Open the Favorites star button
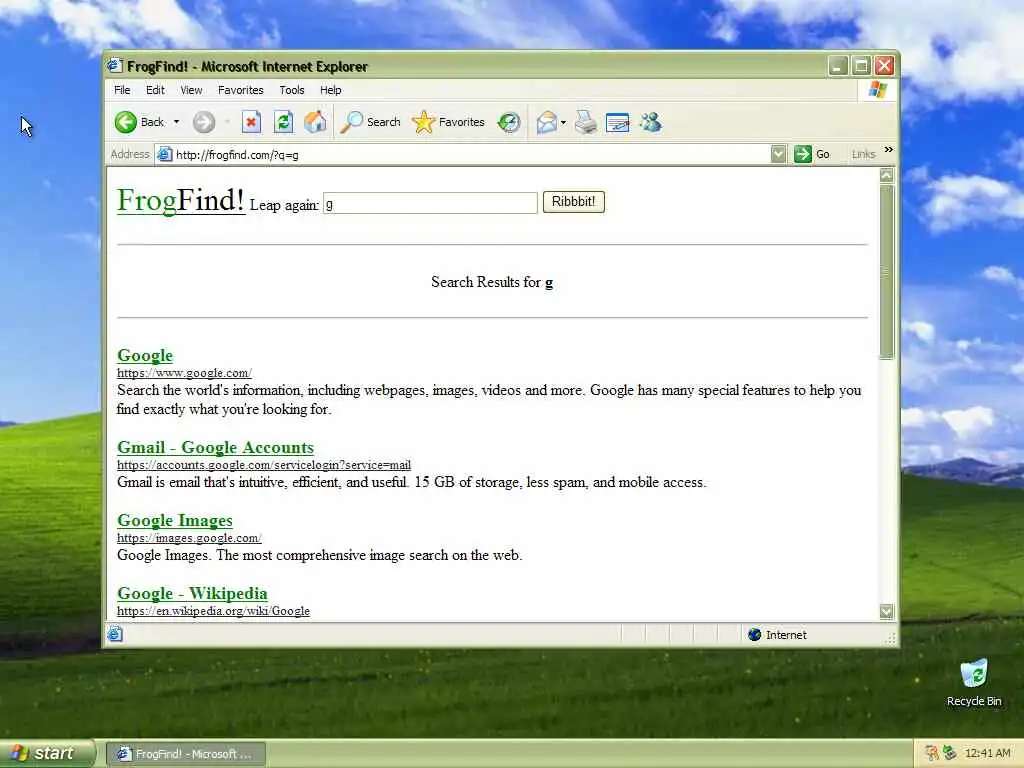1024x768 pixels. pyautogui.click(x=449, y=122)
